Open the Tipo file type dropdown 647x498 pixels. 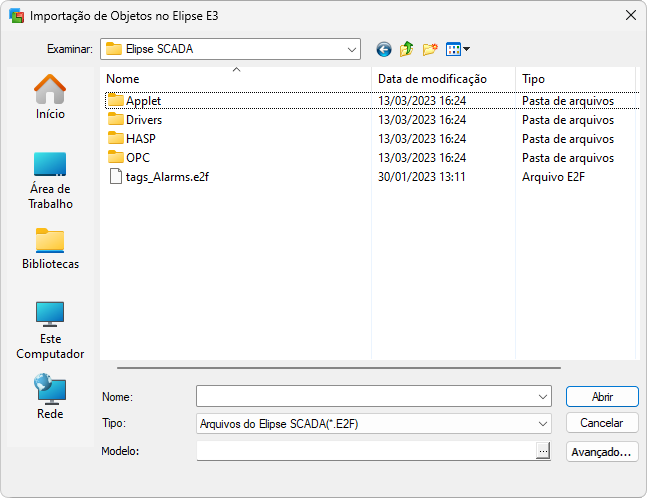(543, 424)
